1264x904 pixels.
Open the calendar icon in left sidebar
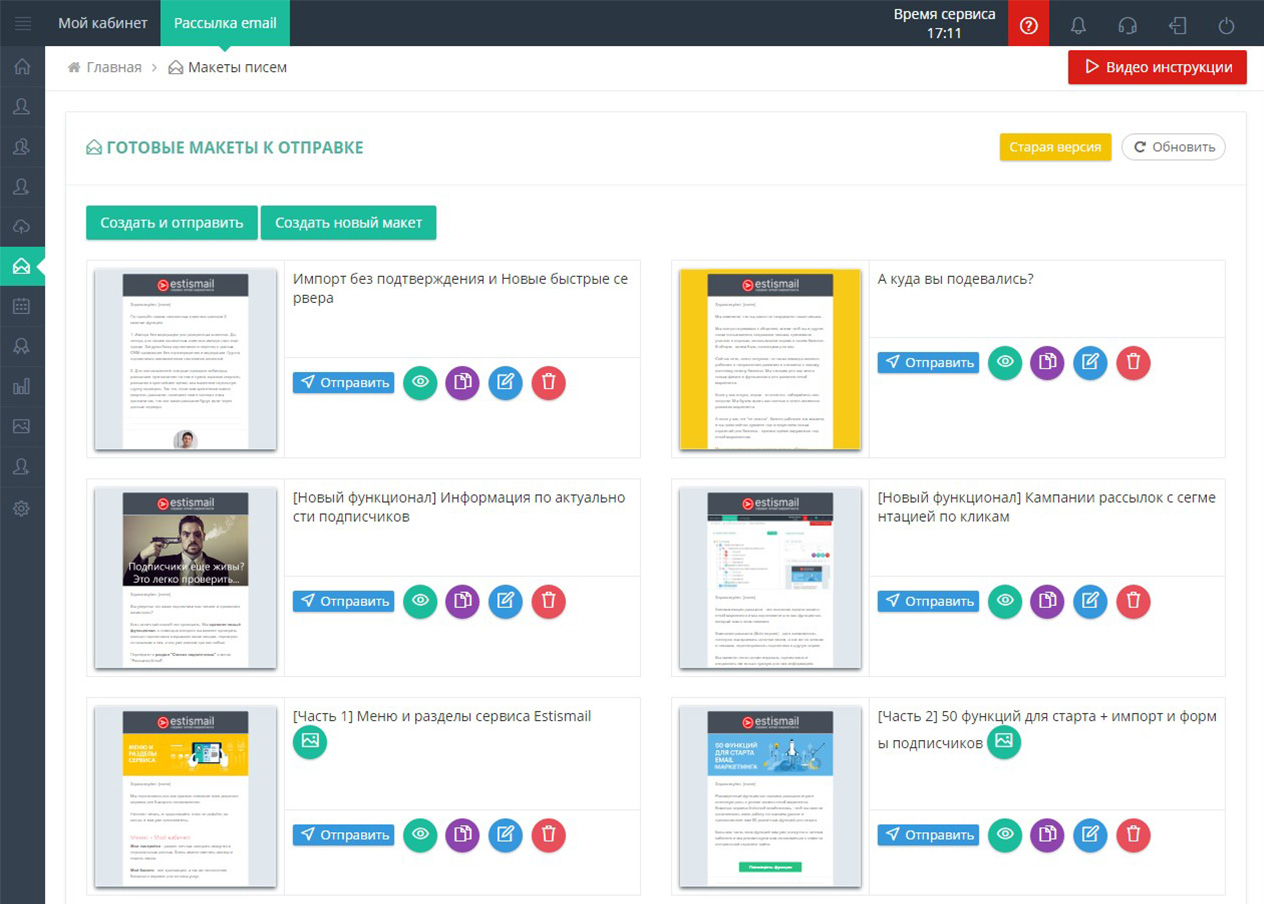pos(21,306)
